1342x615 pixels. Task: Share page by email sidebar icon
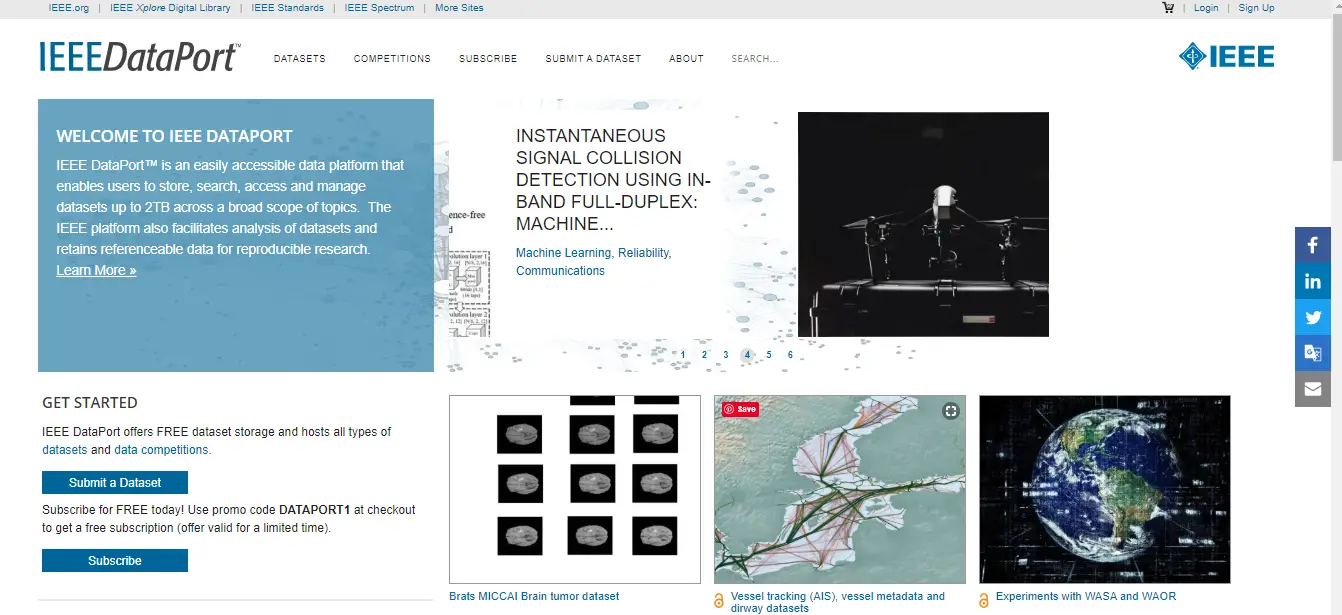click(x=1313, y=389)
